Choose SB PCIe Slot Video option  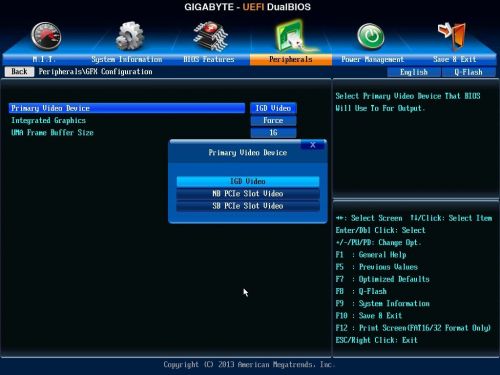248,206
